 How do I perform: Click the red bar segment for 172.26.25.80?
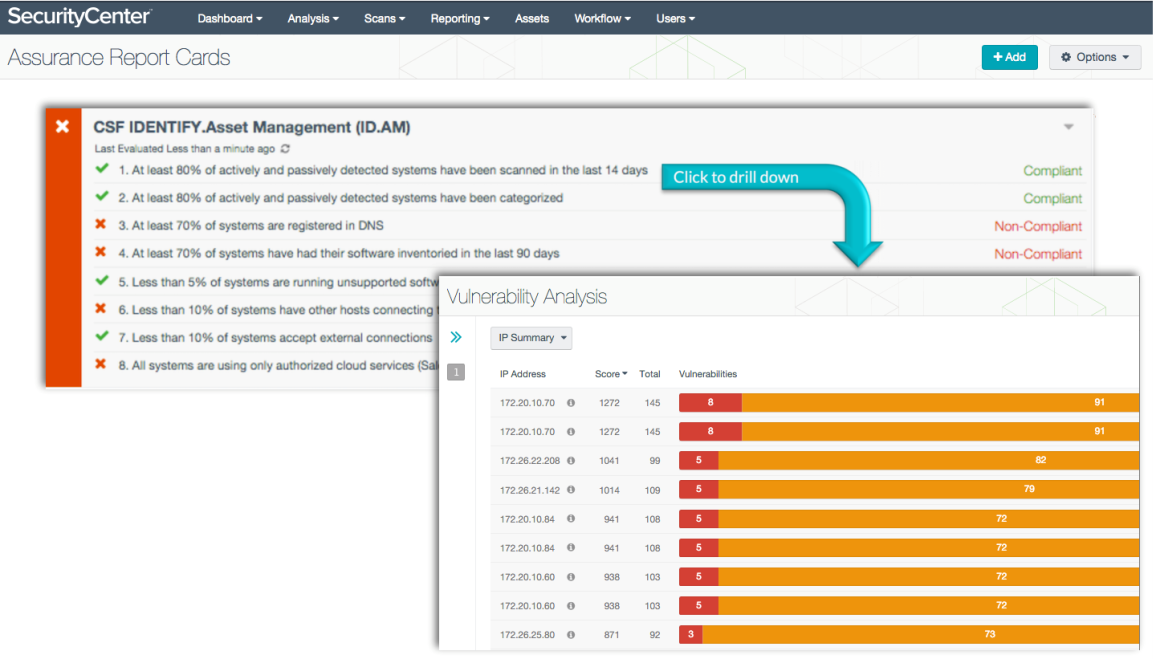tap(691, 635)
